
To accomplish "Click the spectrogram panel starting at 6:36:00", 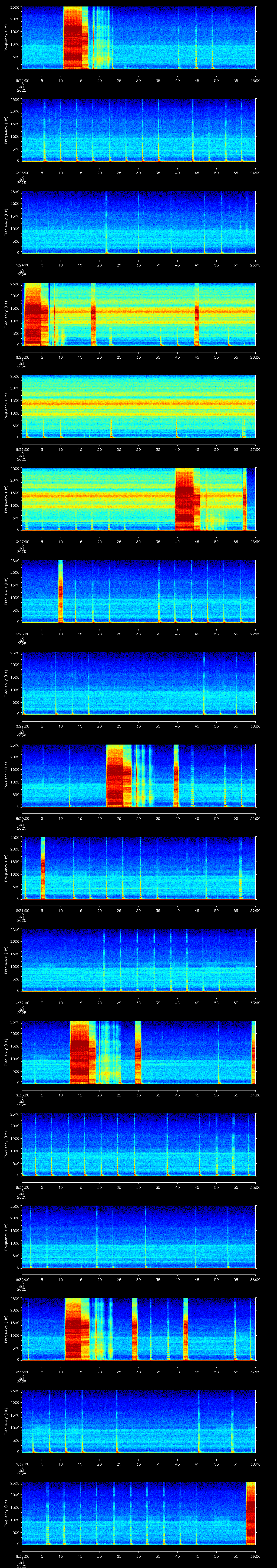I will [x=138, y=1329].
